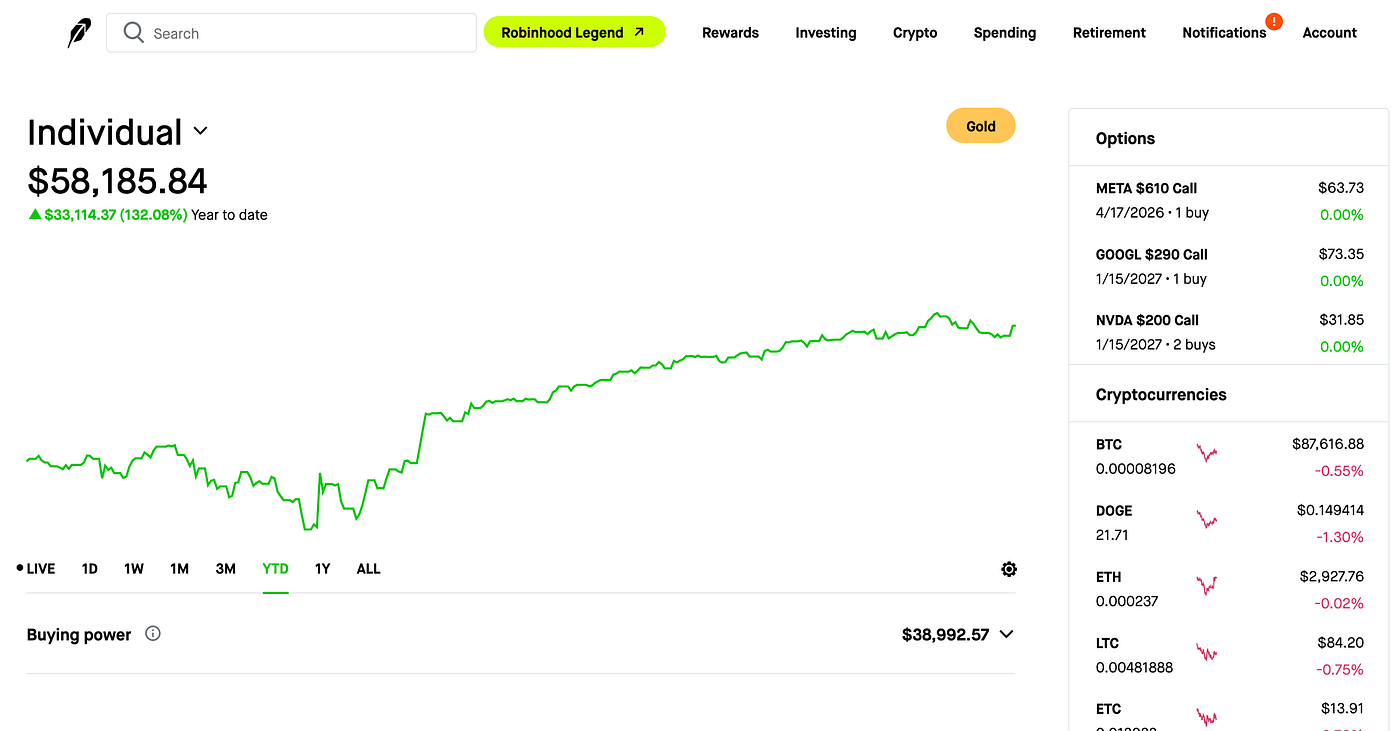View Notifications
1400x731 pixels.
pos(1224,33)
